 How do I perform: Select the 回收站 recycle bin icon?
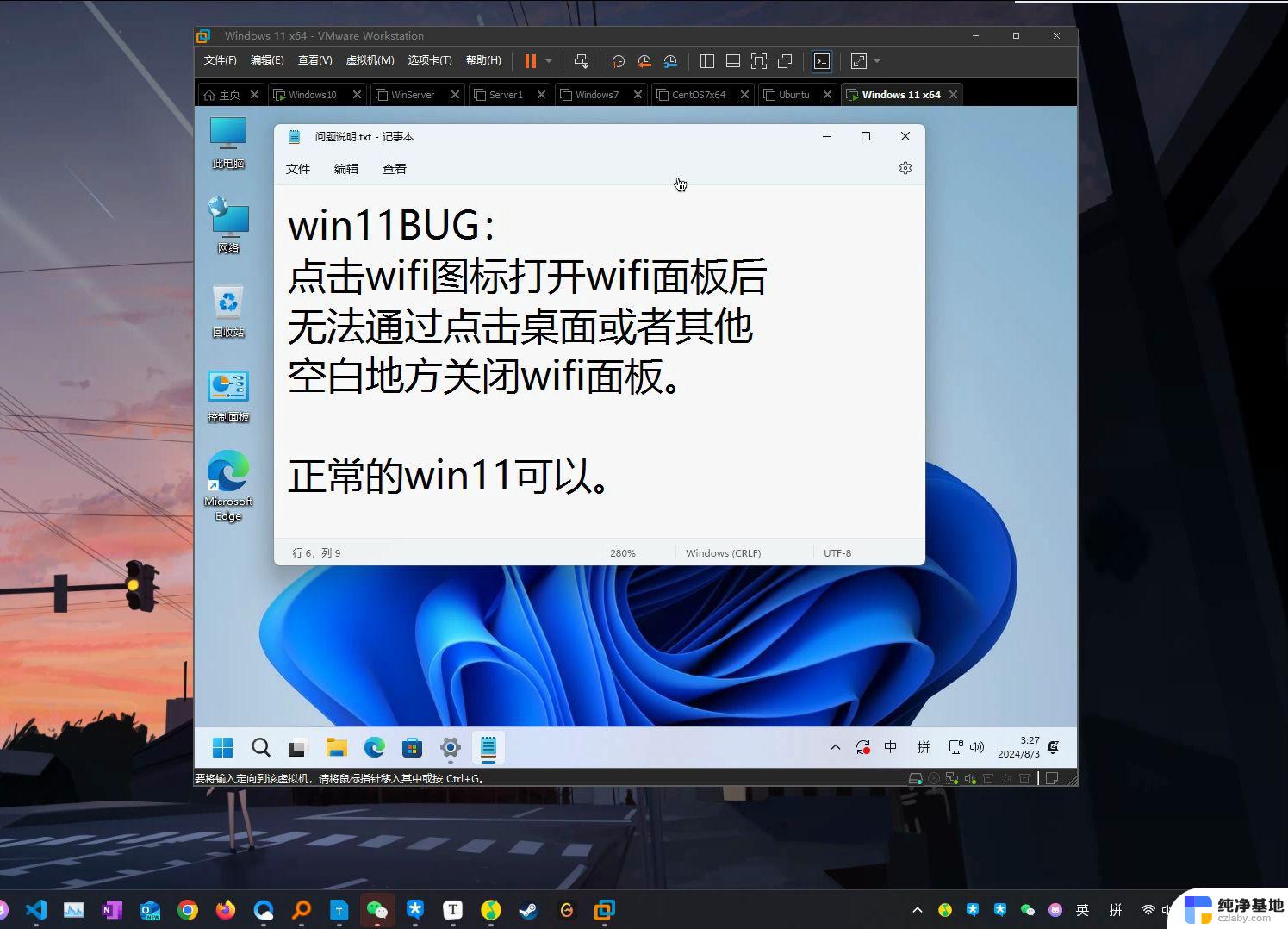click(228, 311)
